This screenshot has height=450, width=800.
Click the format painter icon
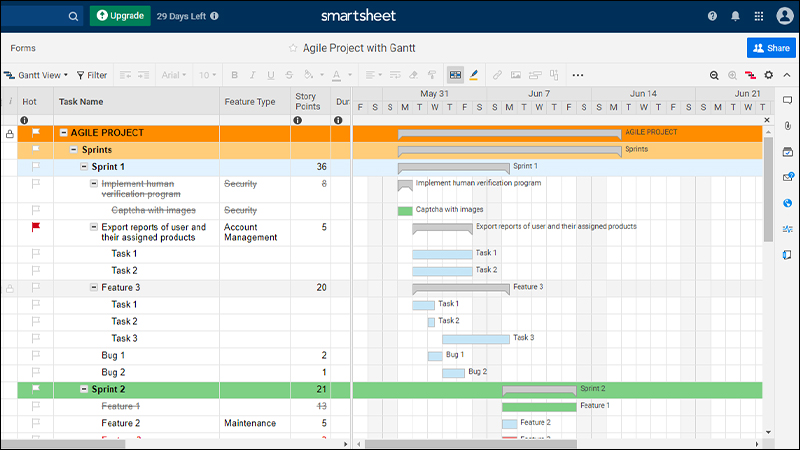pos(432,75)
